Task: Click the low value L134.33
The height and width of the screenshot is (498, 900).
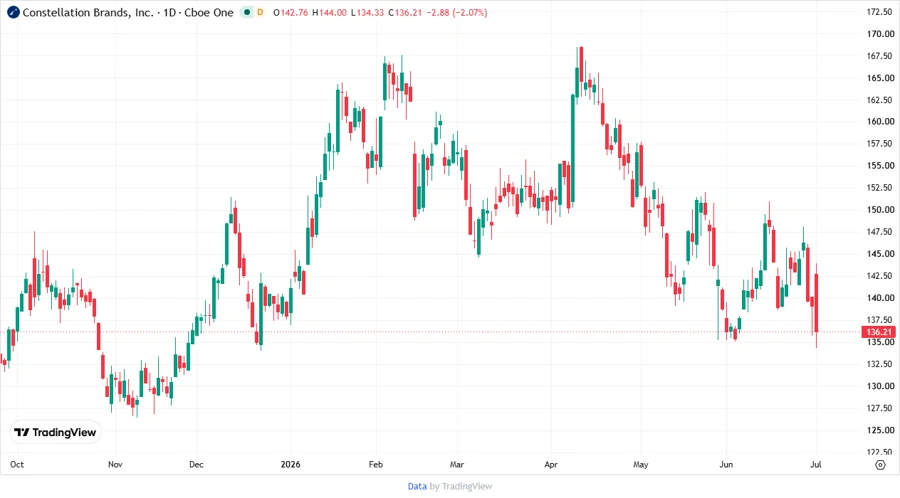Action: (x=367, y=12)
